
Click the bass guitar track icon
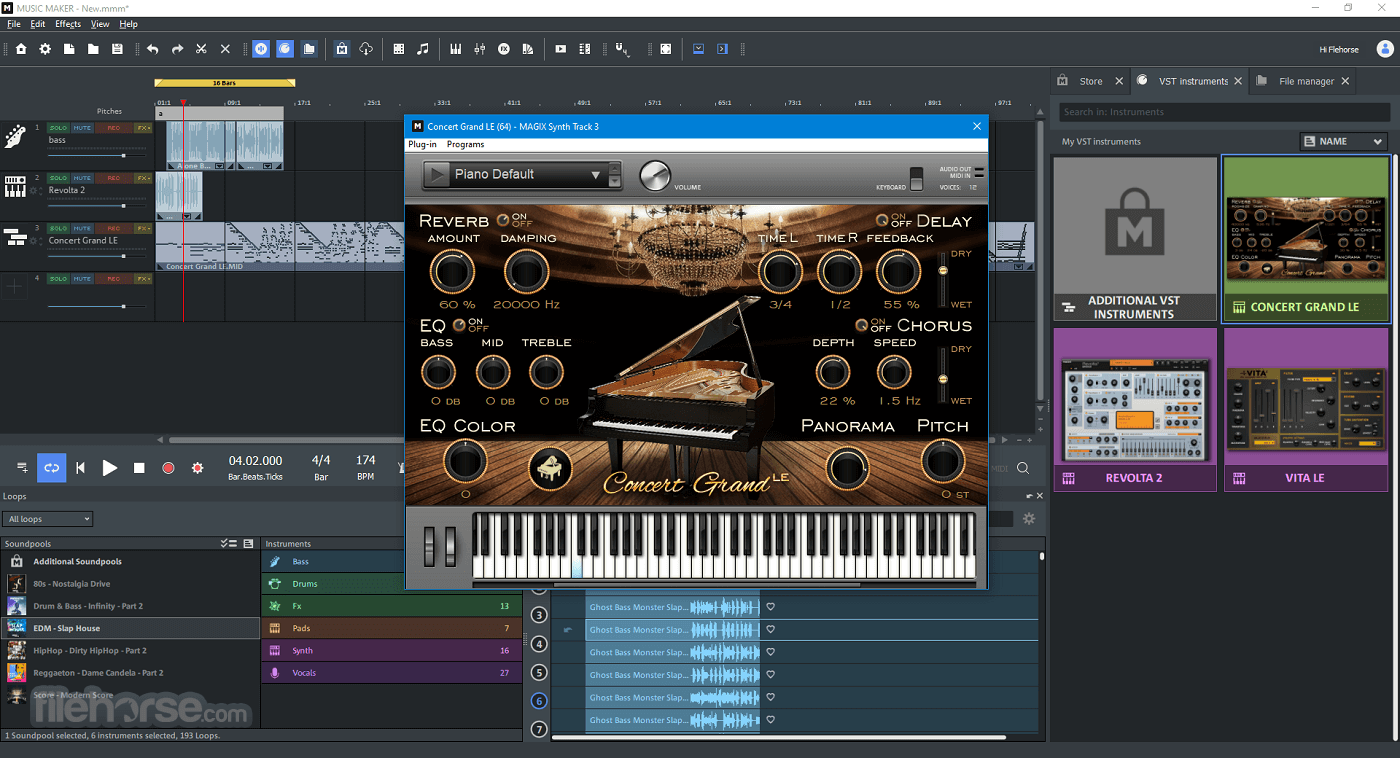pos(15,137)
